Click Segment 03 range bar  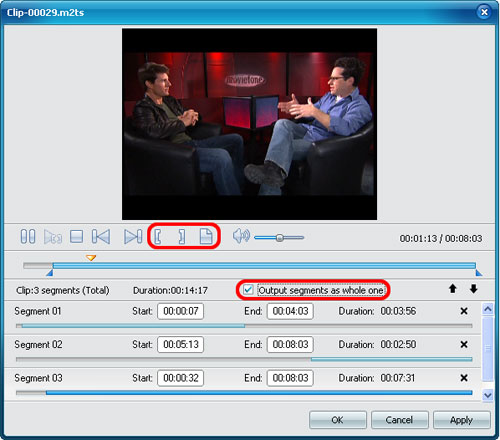[x=244, y=393]
